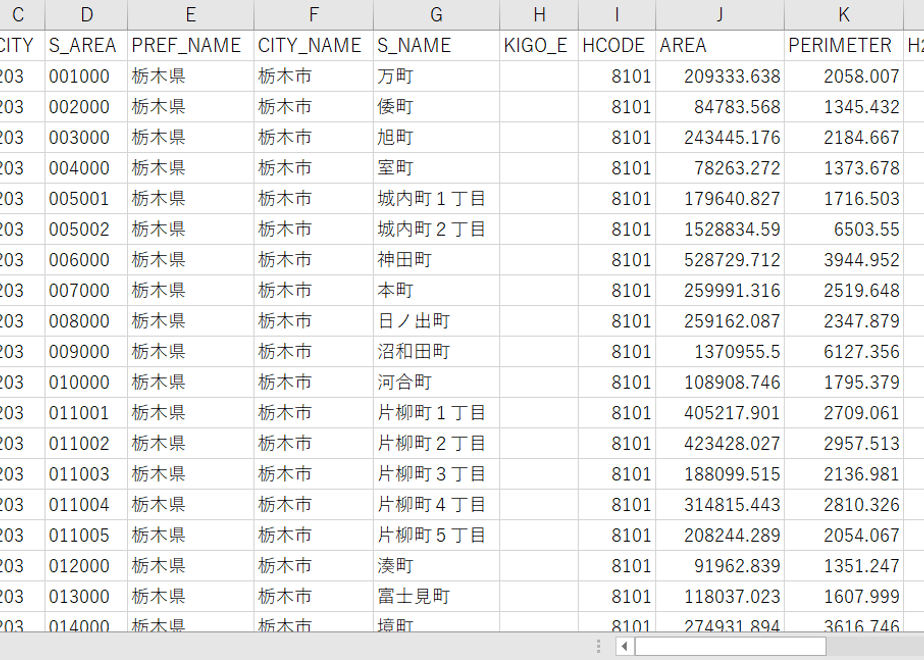Select cell containing 河合町

436,382
